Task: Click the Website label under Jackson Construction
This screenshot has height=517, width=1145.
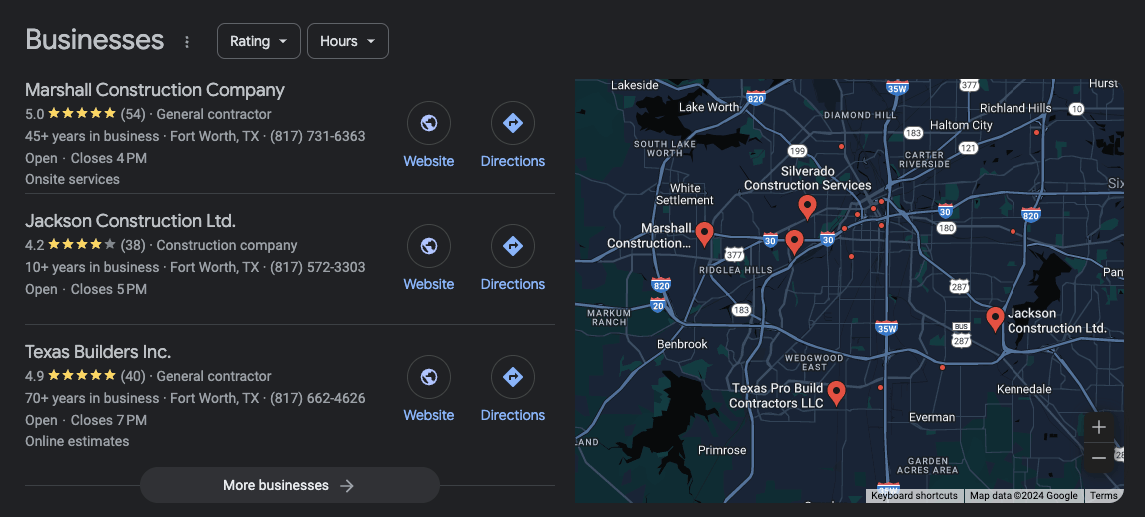Action: [429, 284]
